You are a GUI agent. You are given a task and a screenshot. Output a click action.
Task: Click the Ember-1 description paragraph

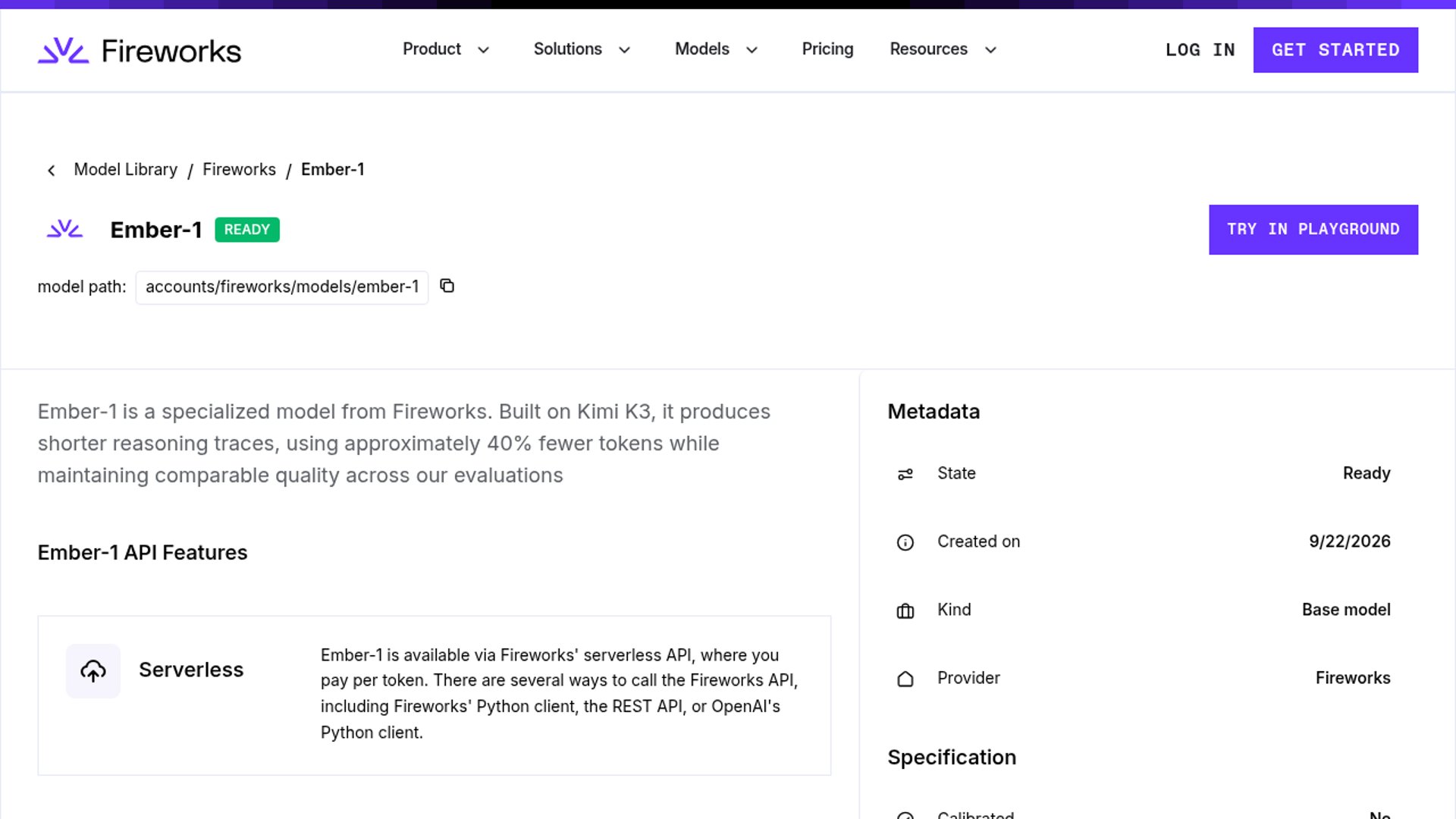pyautogui.click(x=404, y=444)
